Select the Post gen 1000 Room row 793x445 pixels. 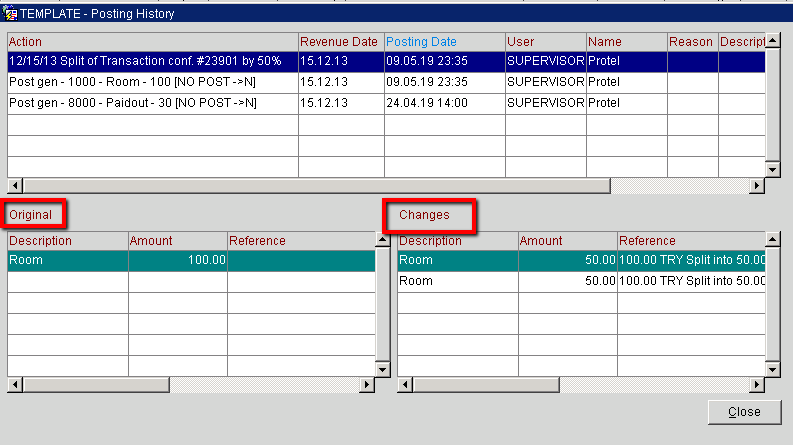pyautogui.click(x=386, y=82)
